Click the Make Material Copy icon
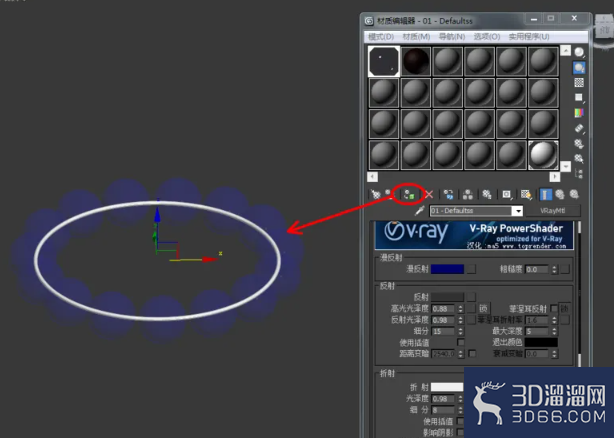This screenshot has height=438, width=614. pyautogui.click(x=449, y=194)
